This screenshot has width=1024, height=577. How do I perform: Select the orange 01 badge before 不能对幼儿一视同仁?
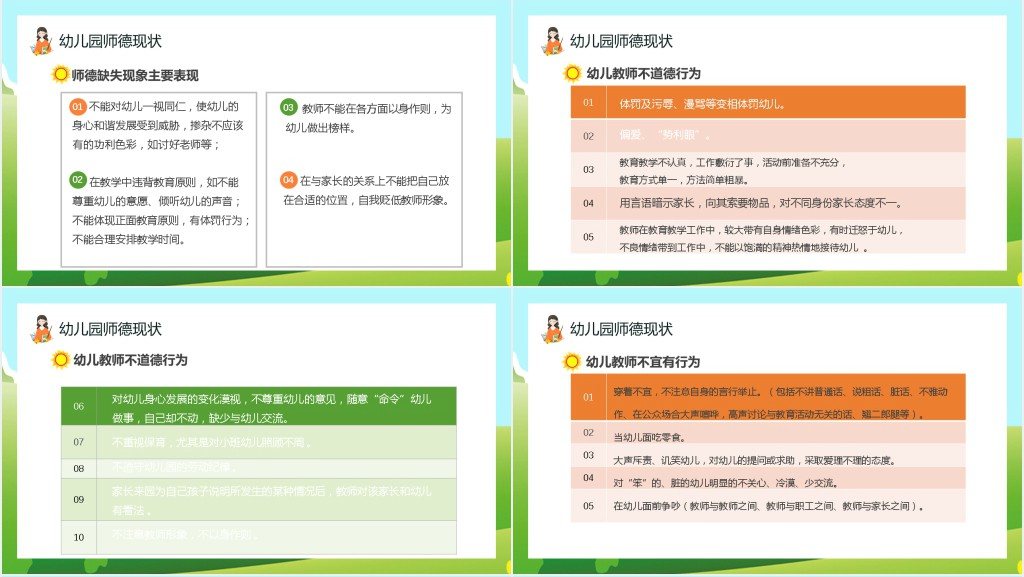[x=78, y=106]
